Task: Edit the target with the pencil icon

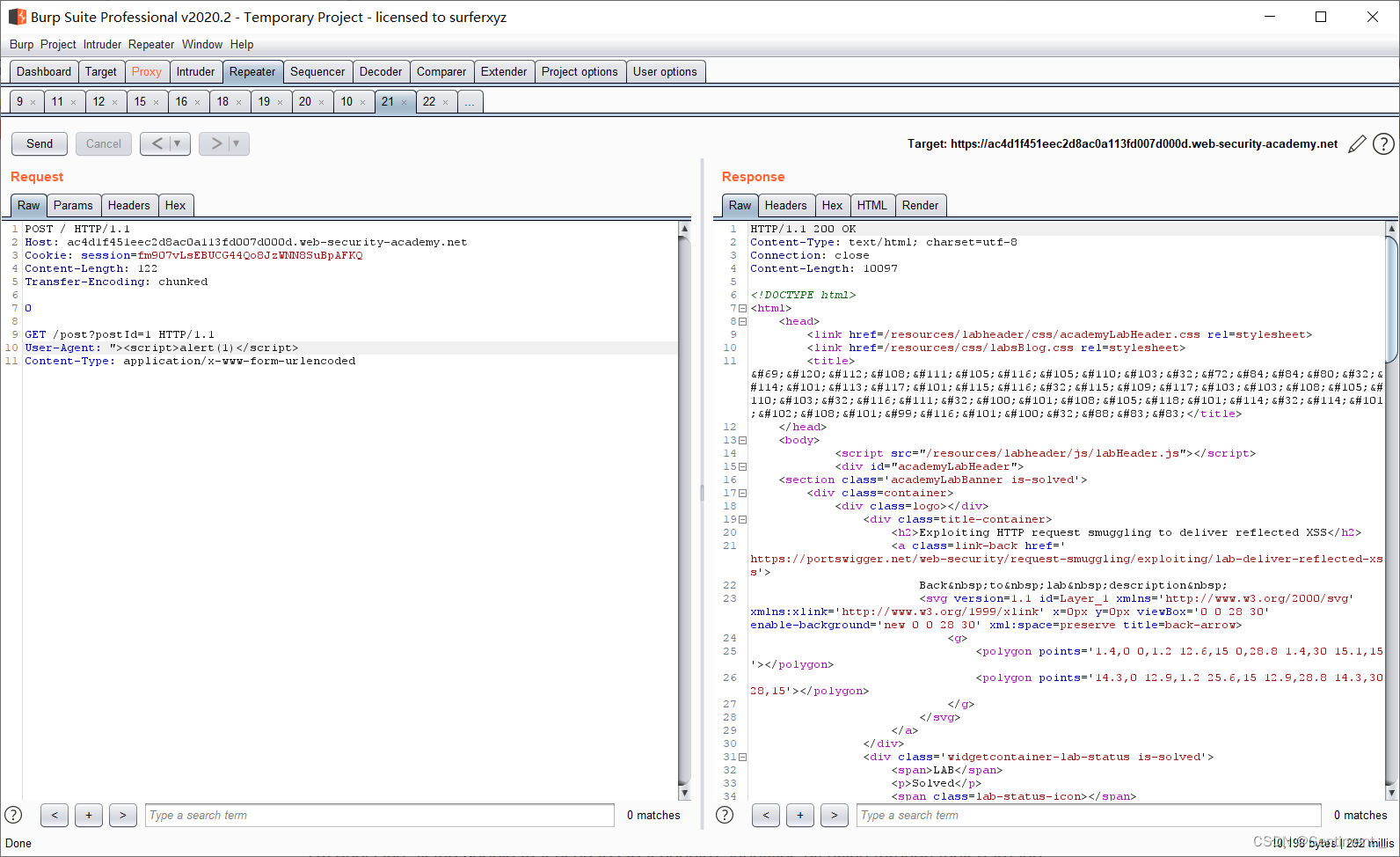Action: point(1357,143)
